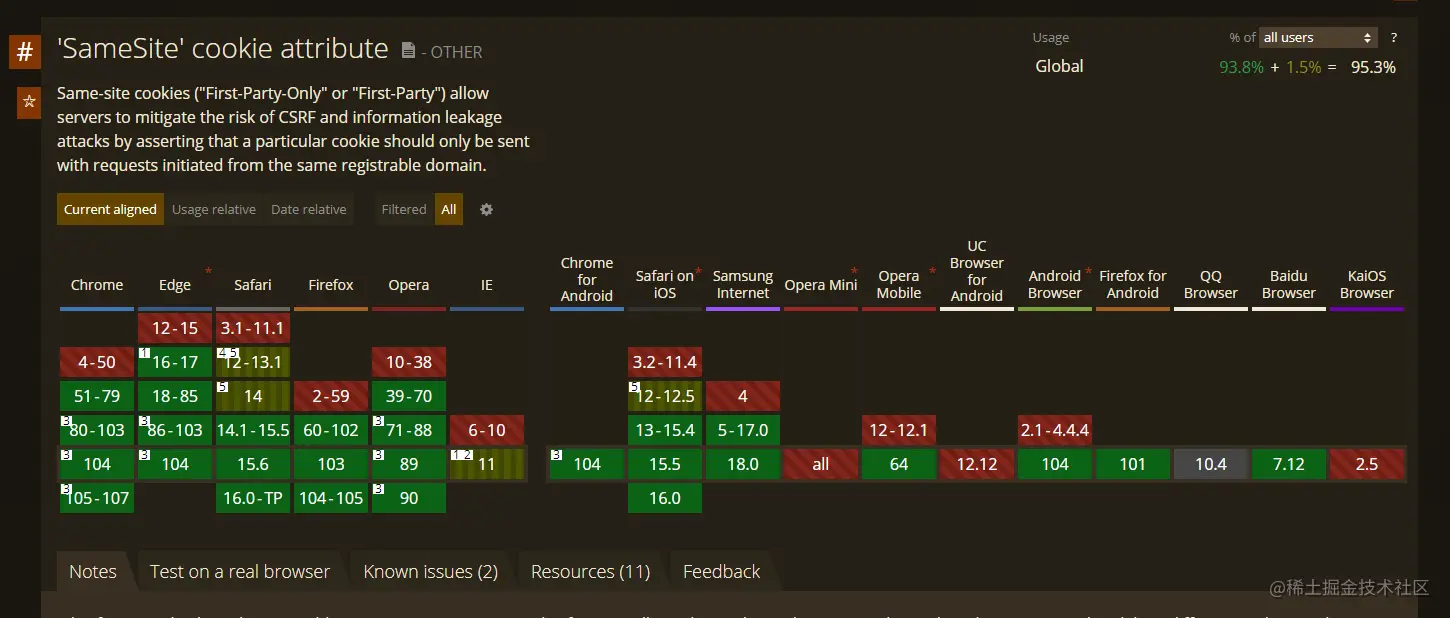
Task: Select the Filtered browsers option
Action: click(x=404, y=209)
